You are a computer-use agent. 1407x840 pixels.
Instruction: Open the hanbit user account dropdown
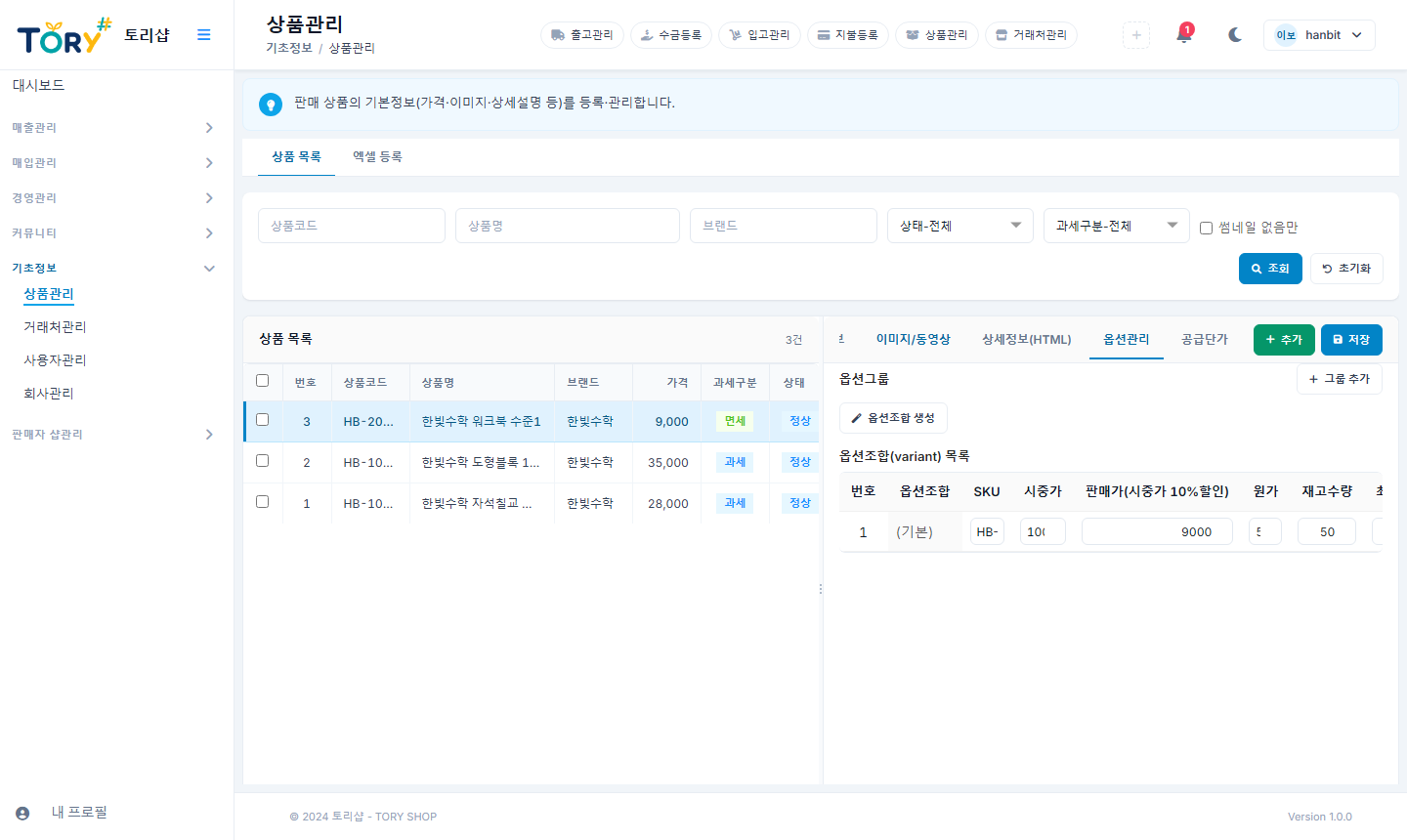1319,35
